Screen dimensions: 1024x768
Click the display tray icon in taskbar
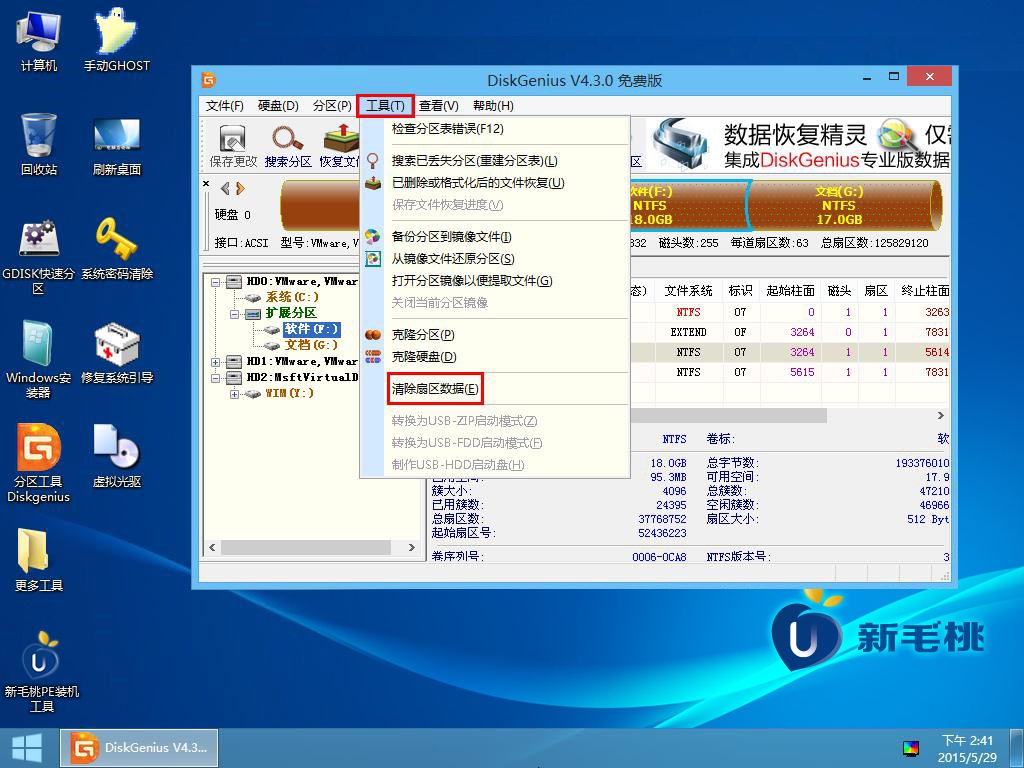click(x=910, y=748)
